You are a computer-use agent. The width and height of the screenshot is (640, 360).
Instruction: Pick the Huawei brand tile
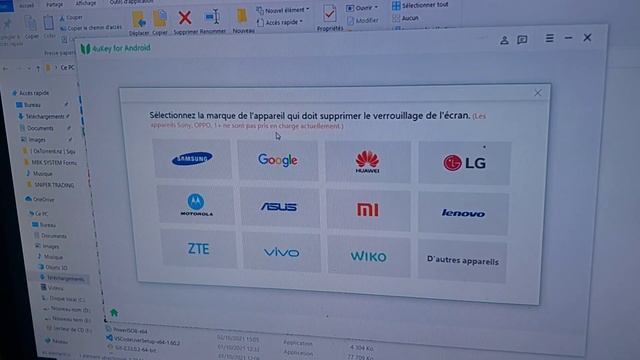tap(367, 162)
